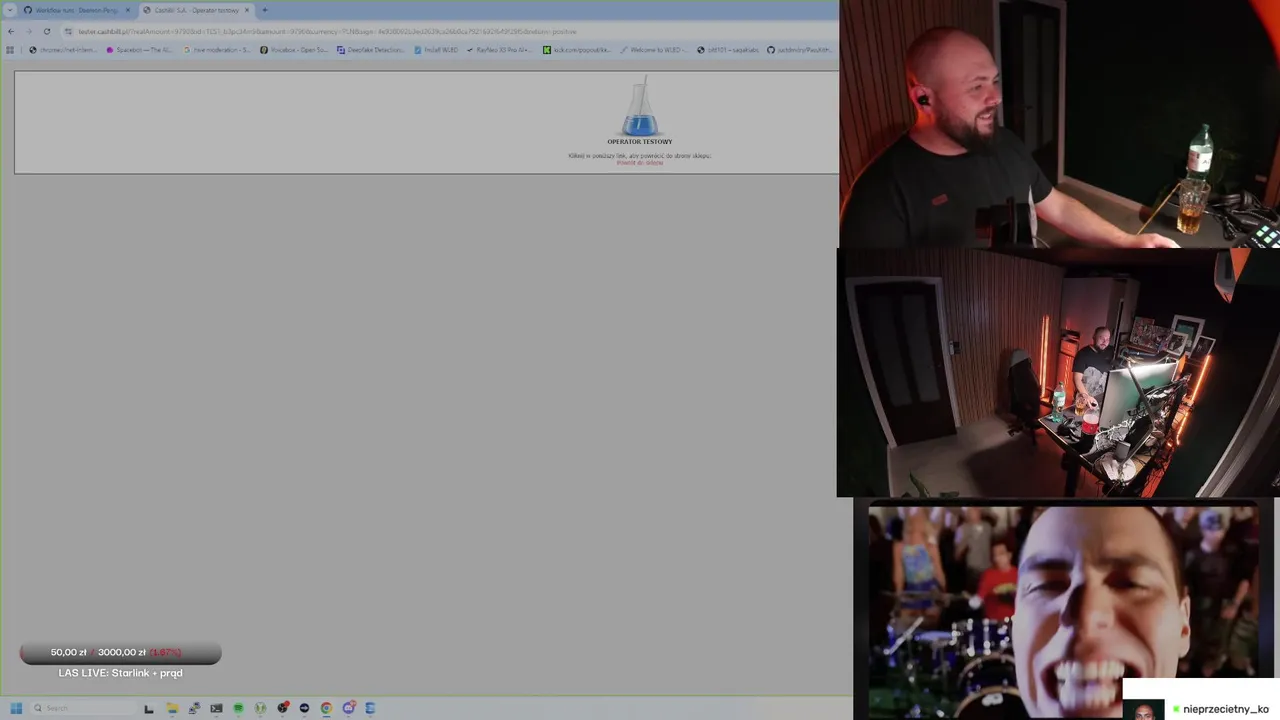
Task: Click the taskbar Search box
Action: click(84, 708)
